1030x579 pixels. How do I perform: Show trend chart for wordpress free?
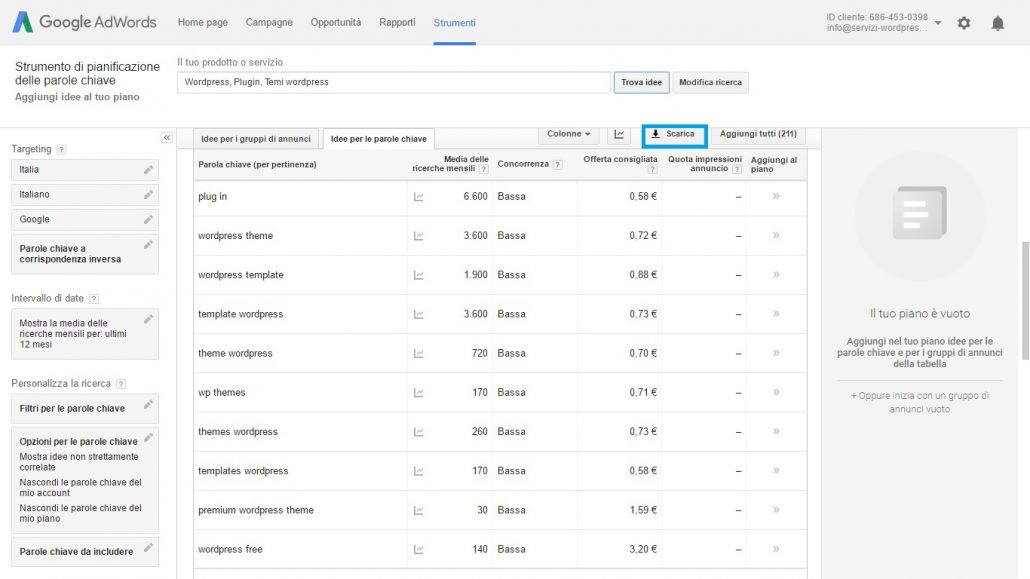[418, 549]
